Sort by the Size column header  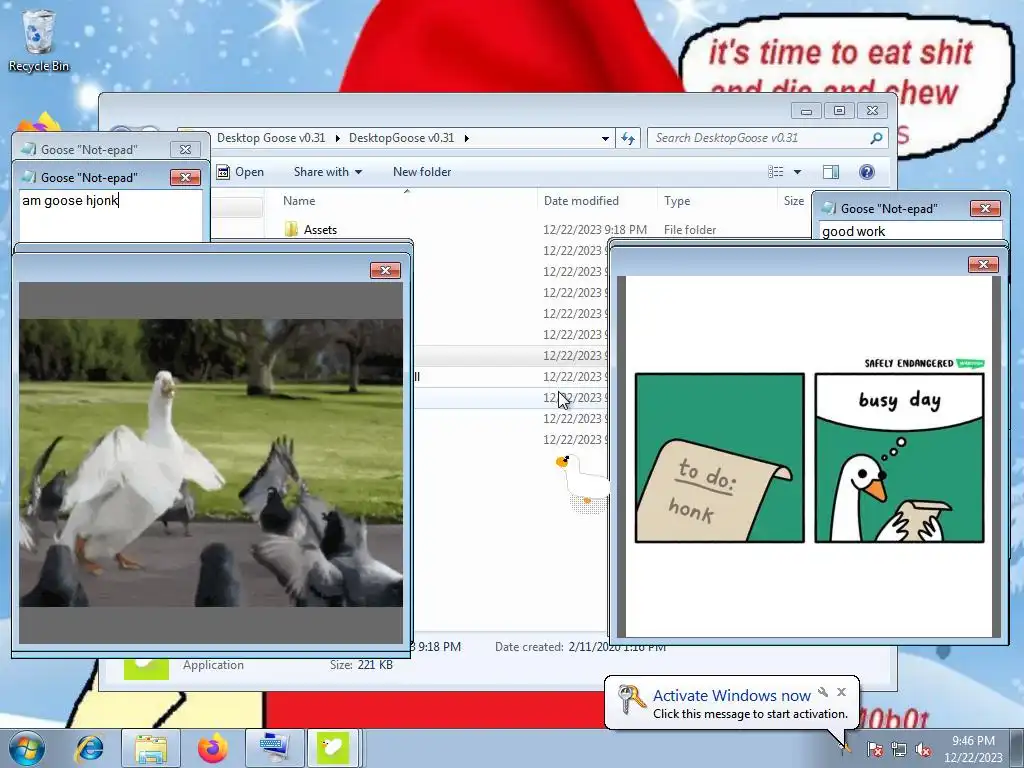coord(793,200)
